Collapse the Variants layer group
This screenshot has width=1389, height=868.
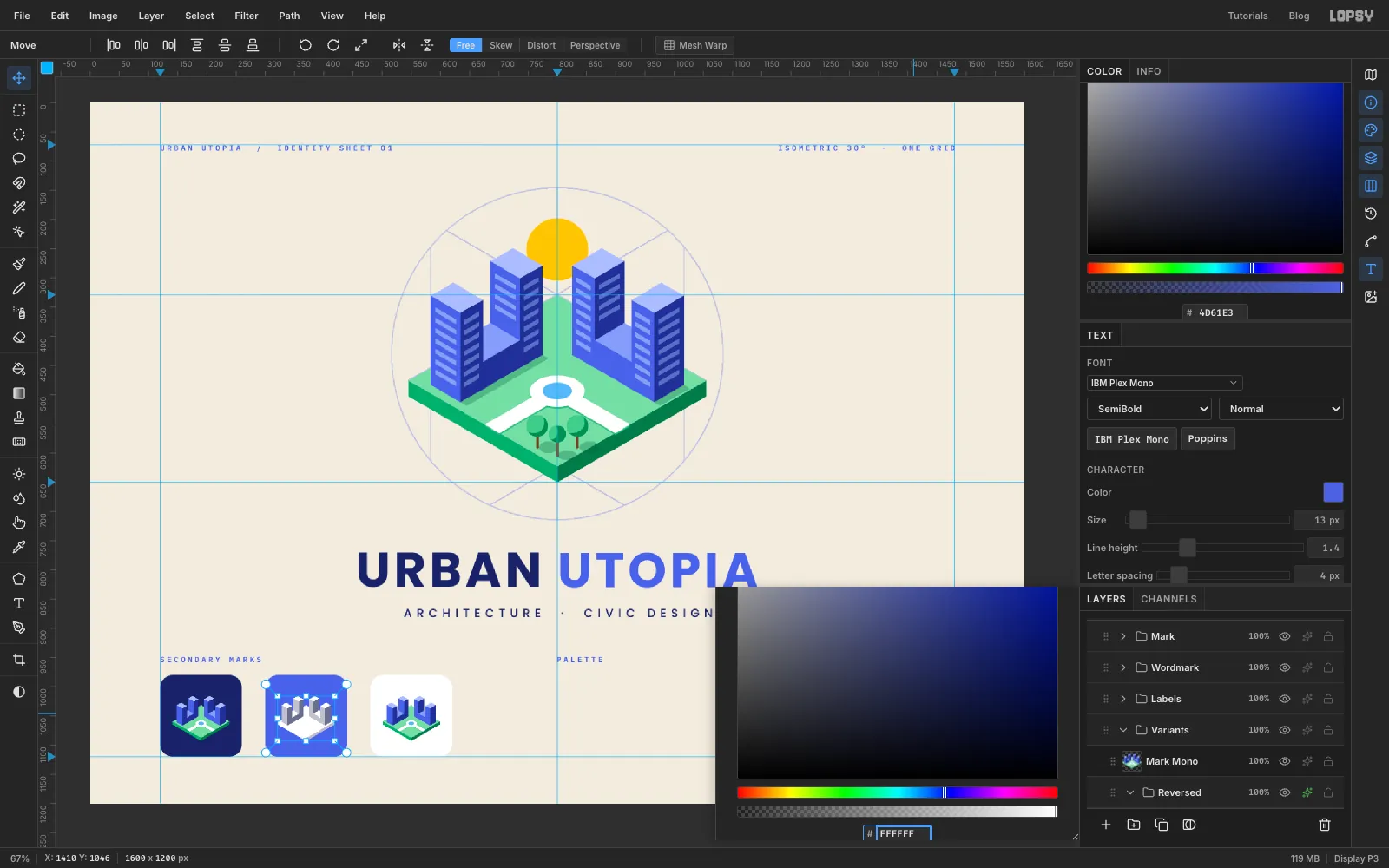pos(1123,730)
